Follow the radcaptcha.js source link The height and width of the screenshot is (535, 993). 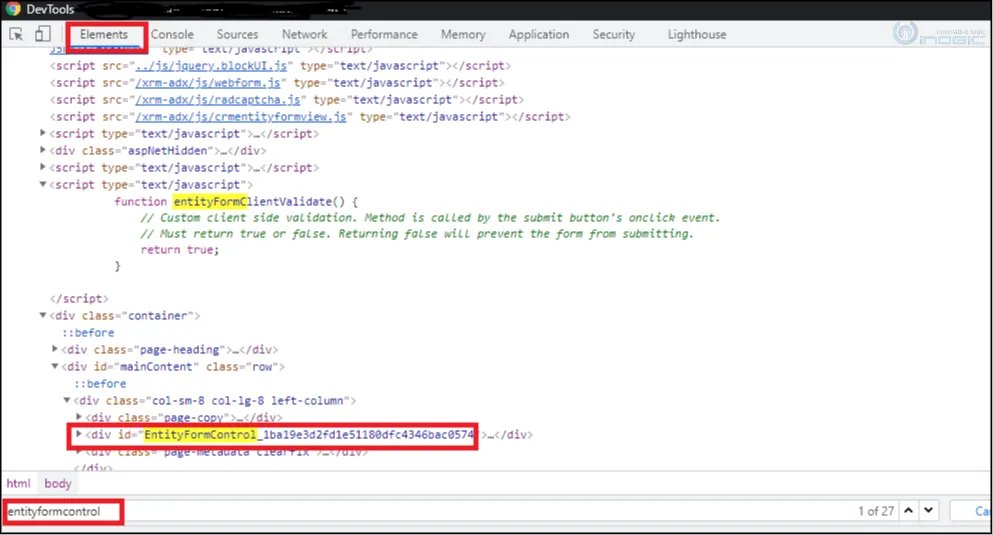(217, 100)
